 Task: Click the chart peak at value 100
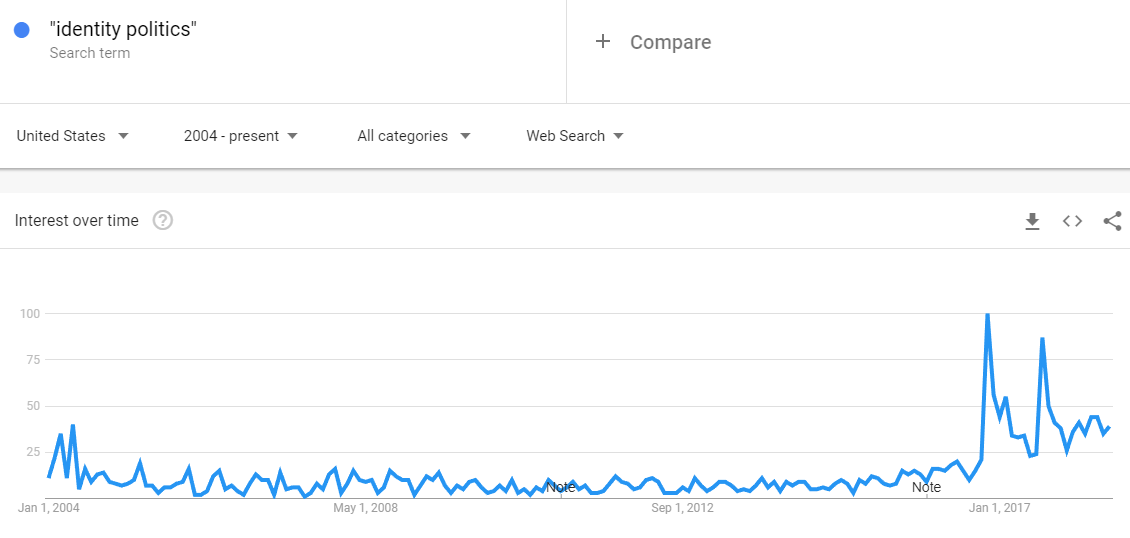tap(987, 315)
